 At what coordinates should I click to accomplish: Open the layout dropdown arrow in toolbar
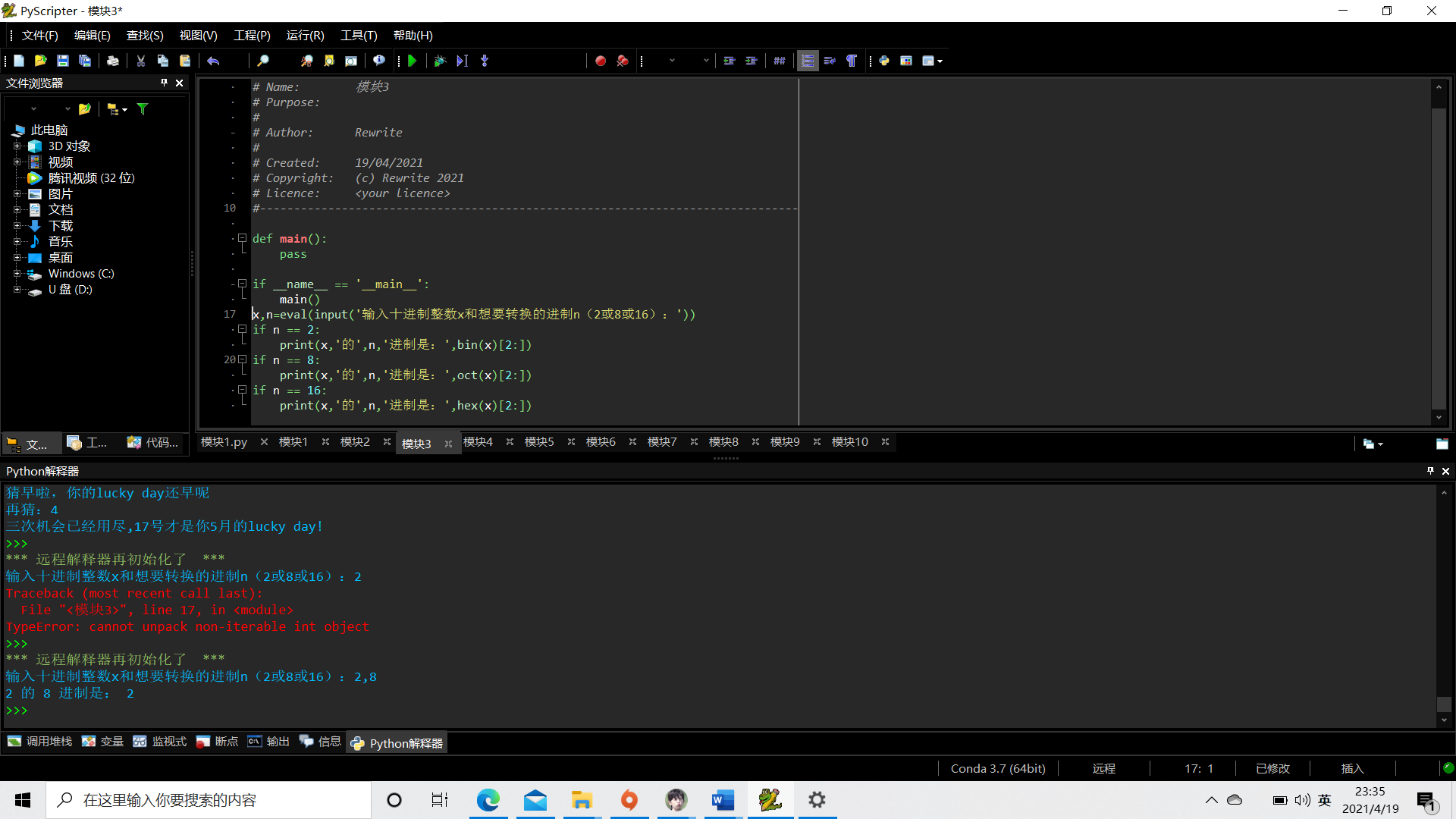[x=940, y=61]
